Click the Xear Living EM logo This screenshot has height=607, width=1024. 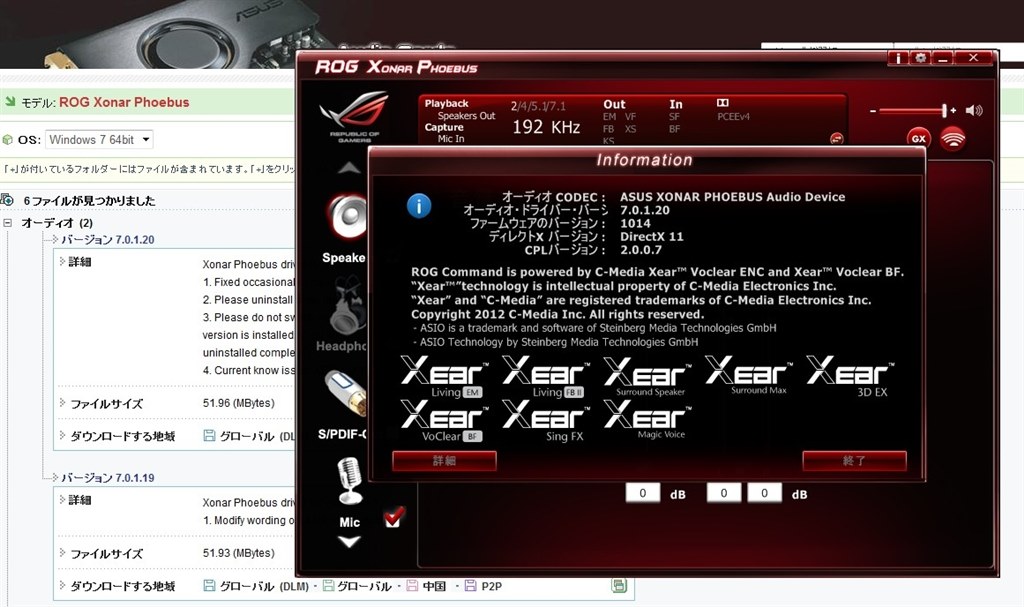tap(444, 377)
